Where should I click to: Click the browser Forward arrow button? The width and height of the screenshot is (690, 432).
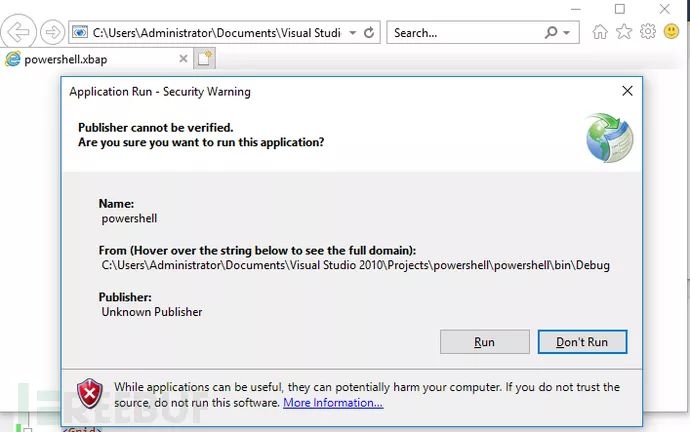[x=52, y=32]
